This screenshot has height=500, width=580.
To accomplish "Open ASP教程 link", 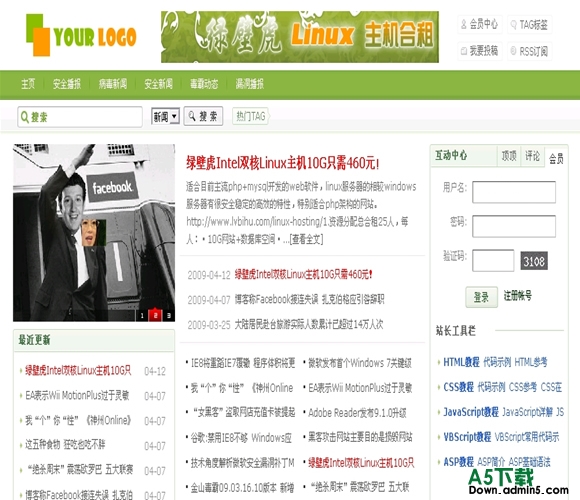I will point(458,462).
